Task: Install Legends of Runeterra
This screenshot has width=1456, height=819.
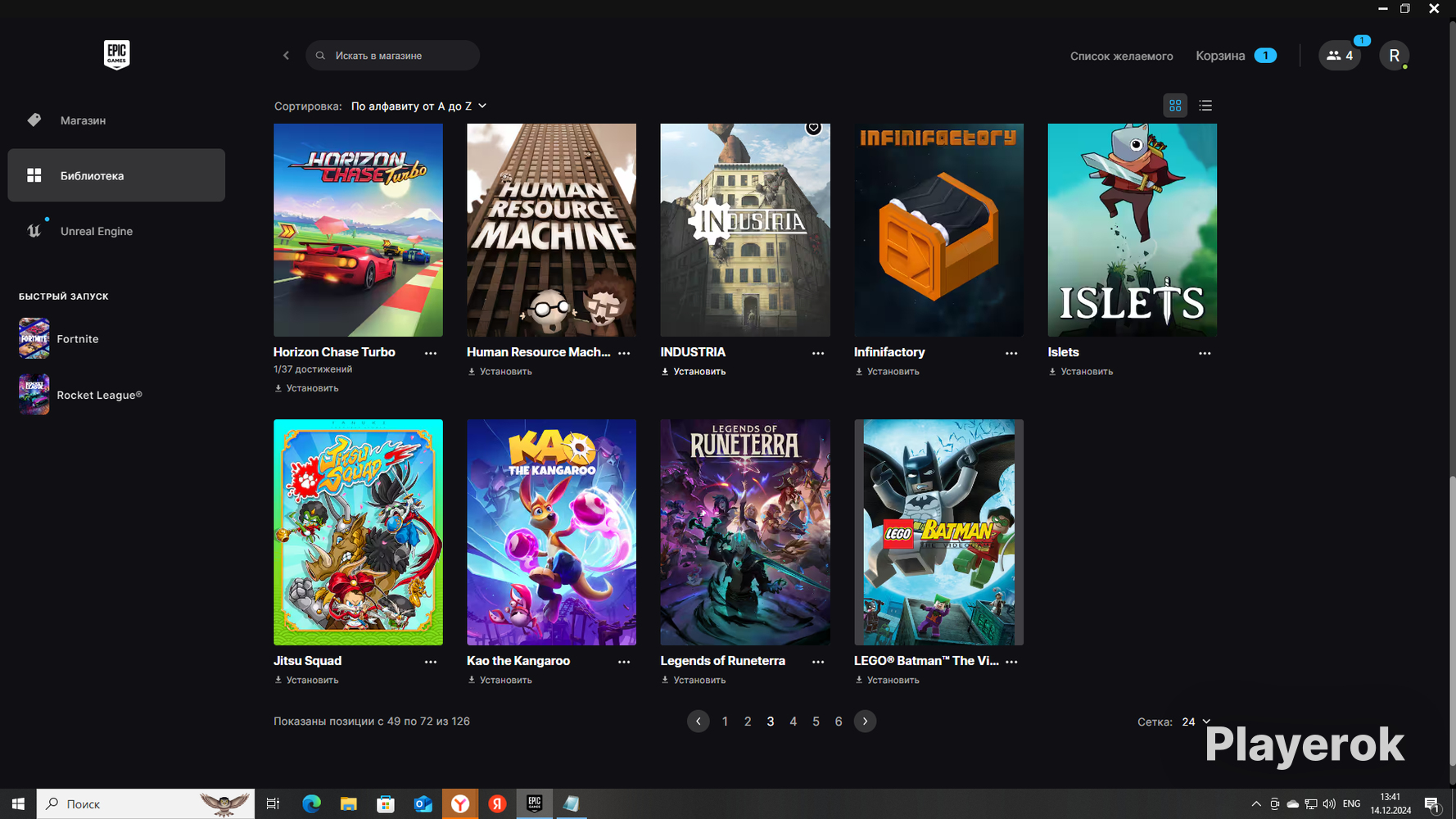Action: tap(694, 681)
